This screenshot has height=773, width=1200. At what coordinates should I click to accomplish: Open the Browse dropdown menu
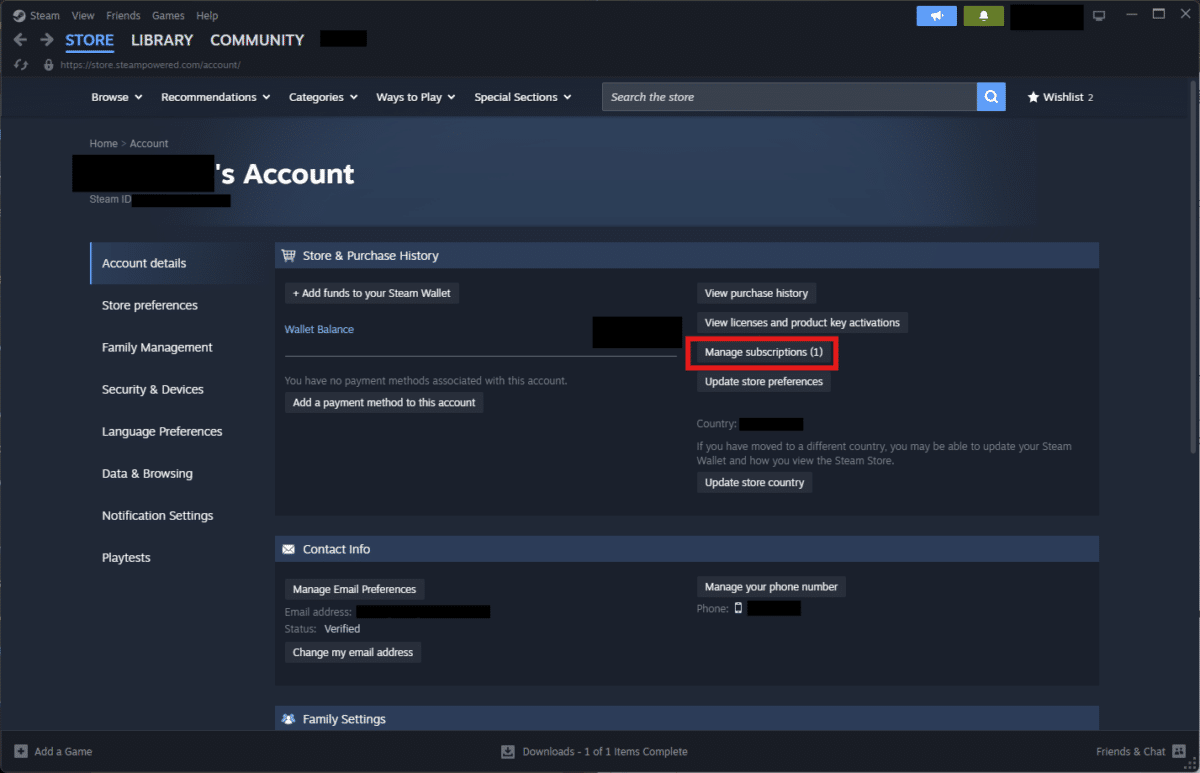coord(117,97)
